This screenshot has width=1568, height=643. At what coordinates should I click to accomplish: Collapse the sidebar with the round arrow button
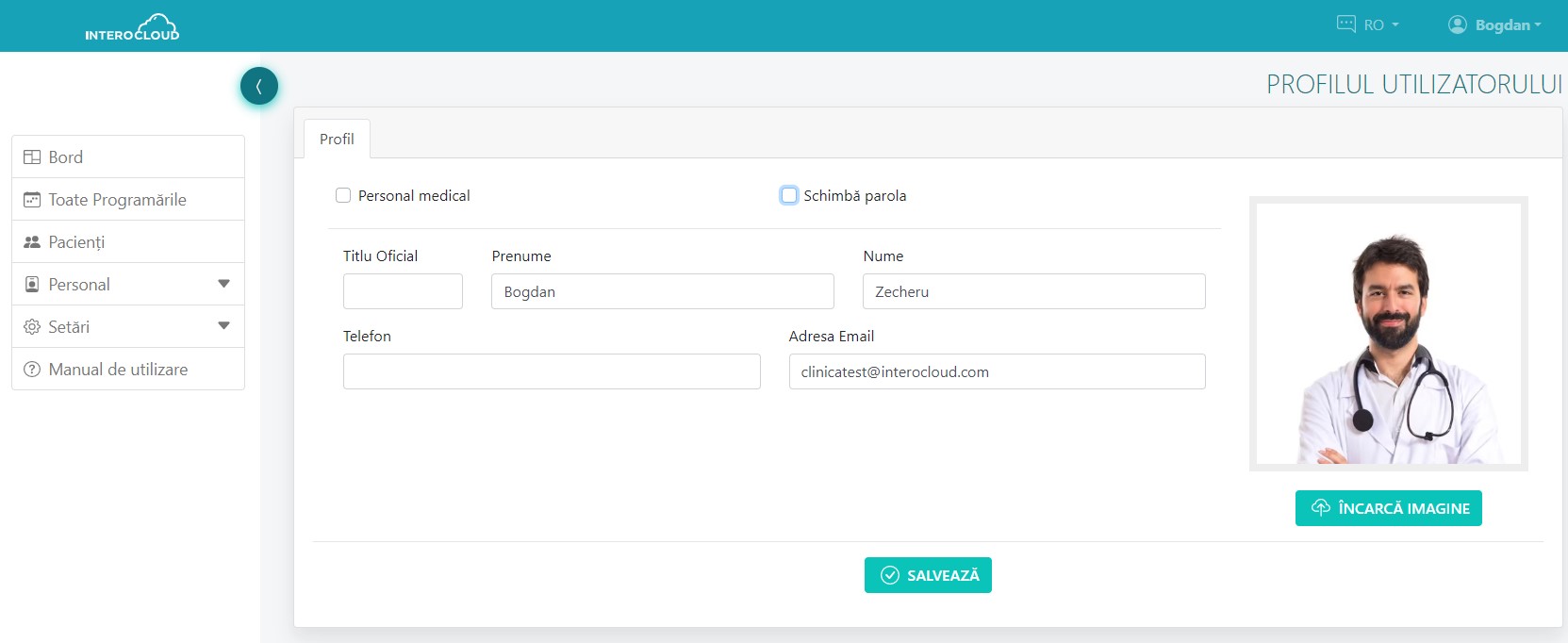point(259,87)
